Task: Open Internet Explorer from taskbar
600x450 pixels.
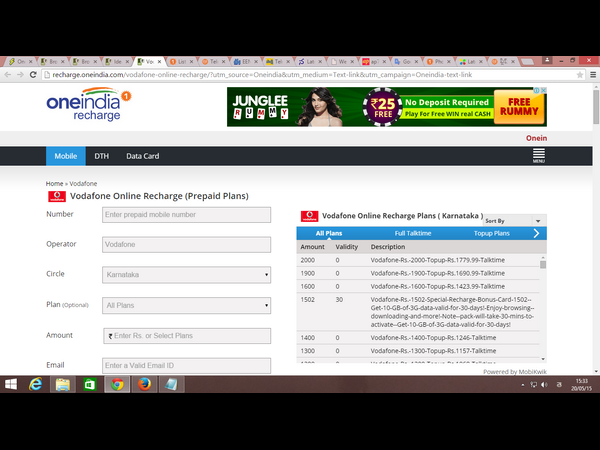Action: point(36,384)
